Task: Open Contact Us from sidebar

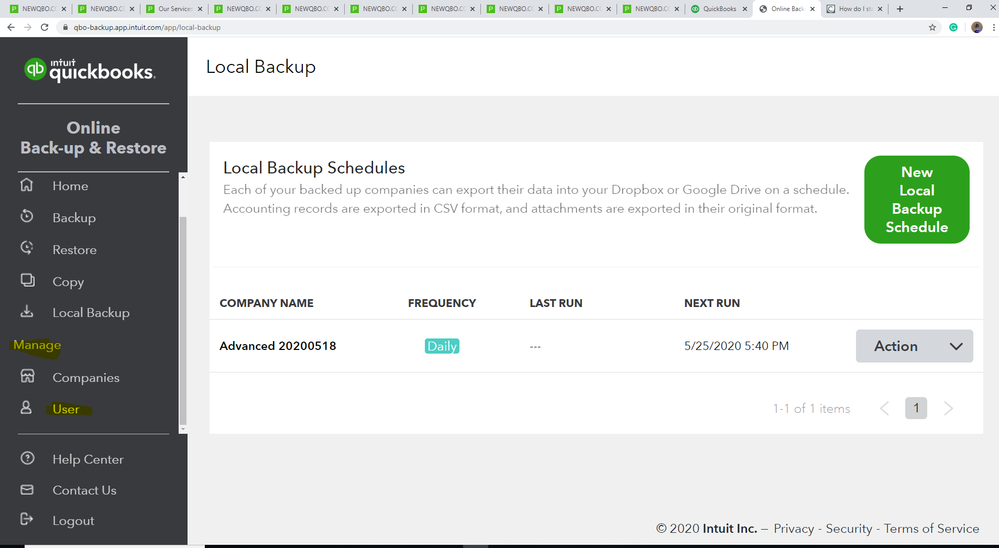Action: (84, 490)
